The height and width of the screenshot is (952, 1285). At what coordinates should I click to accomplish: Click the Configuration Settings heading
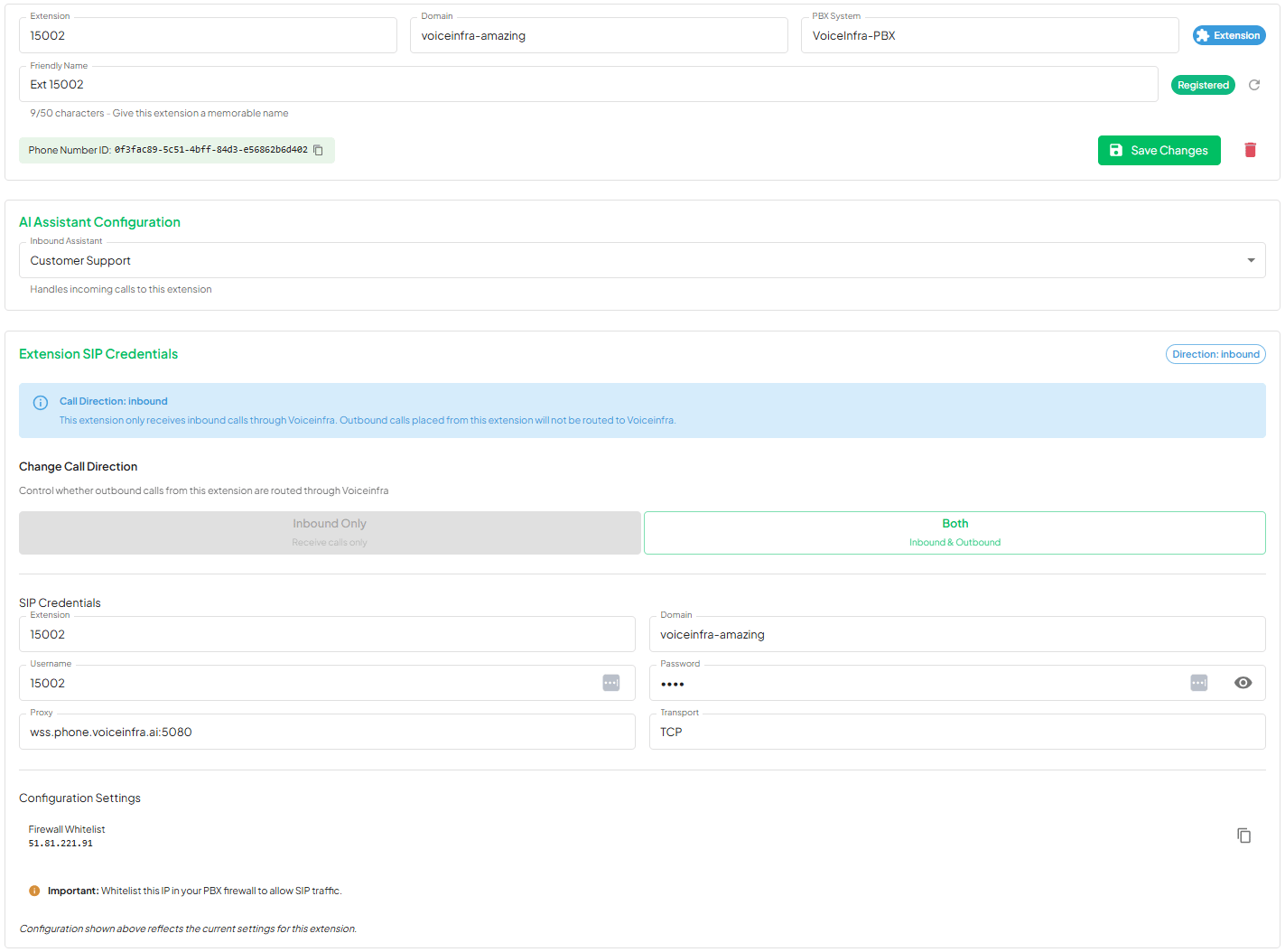(x=79, y=798)
